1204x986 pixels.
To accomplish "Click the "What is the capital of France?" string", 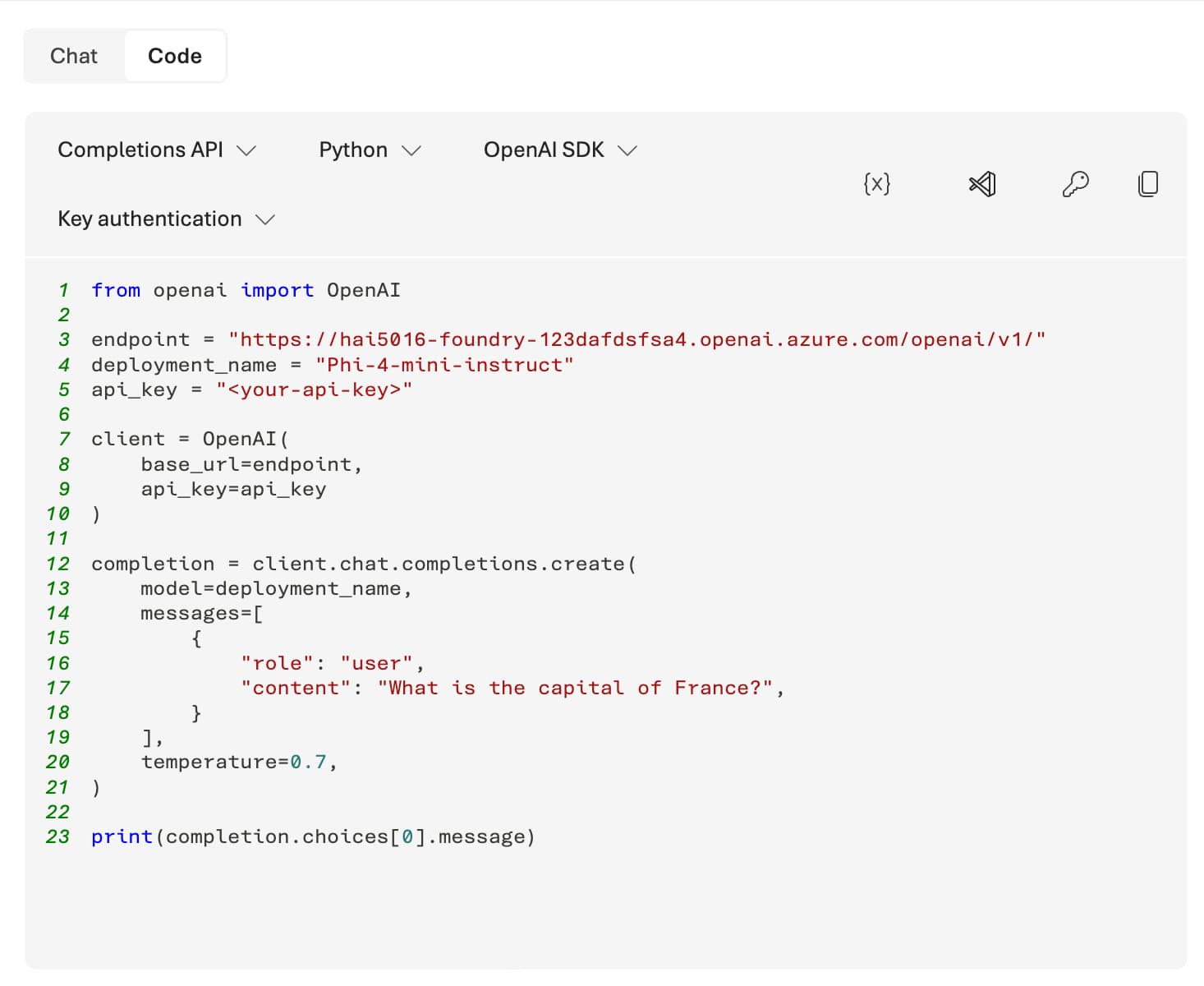I will click(x=575, y=688).
